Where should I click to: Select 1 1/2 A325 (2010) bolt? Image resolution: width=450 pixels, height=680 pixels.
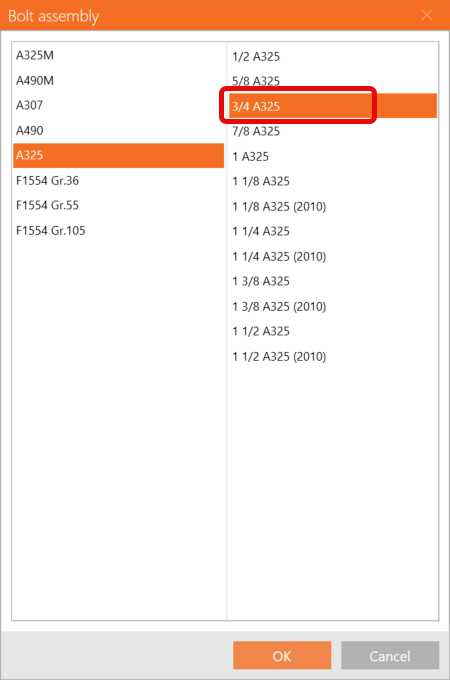click(x=333, y=356)
